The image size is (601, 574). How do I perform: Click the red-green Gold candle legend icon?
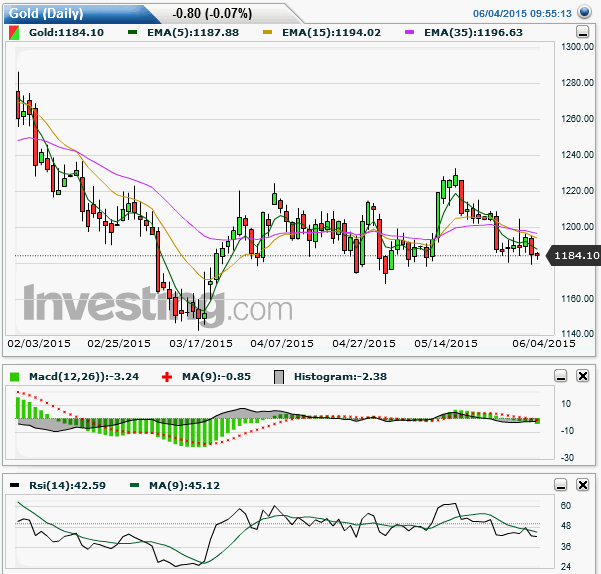[14, 33]
